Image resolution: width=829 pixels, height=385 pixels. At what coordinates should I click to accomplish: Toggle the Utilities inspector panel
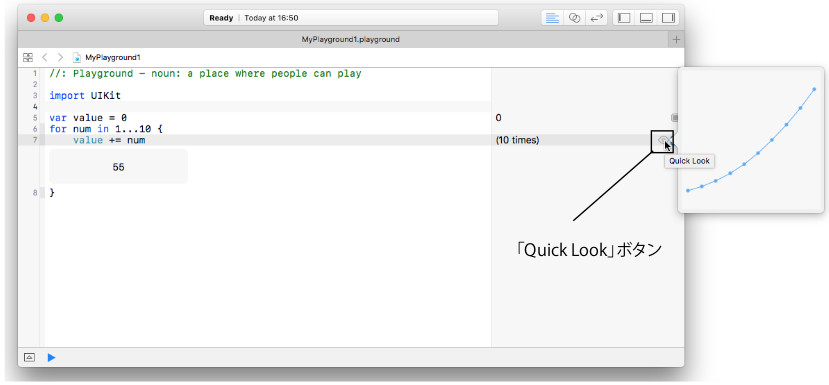click(x=668, y=18)
